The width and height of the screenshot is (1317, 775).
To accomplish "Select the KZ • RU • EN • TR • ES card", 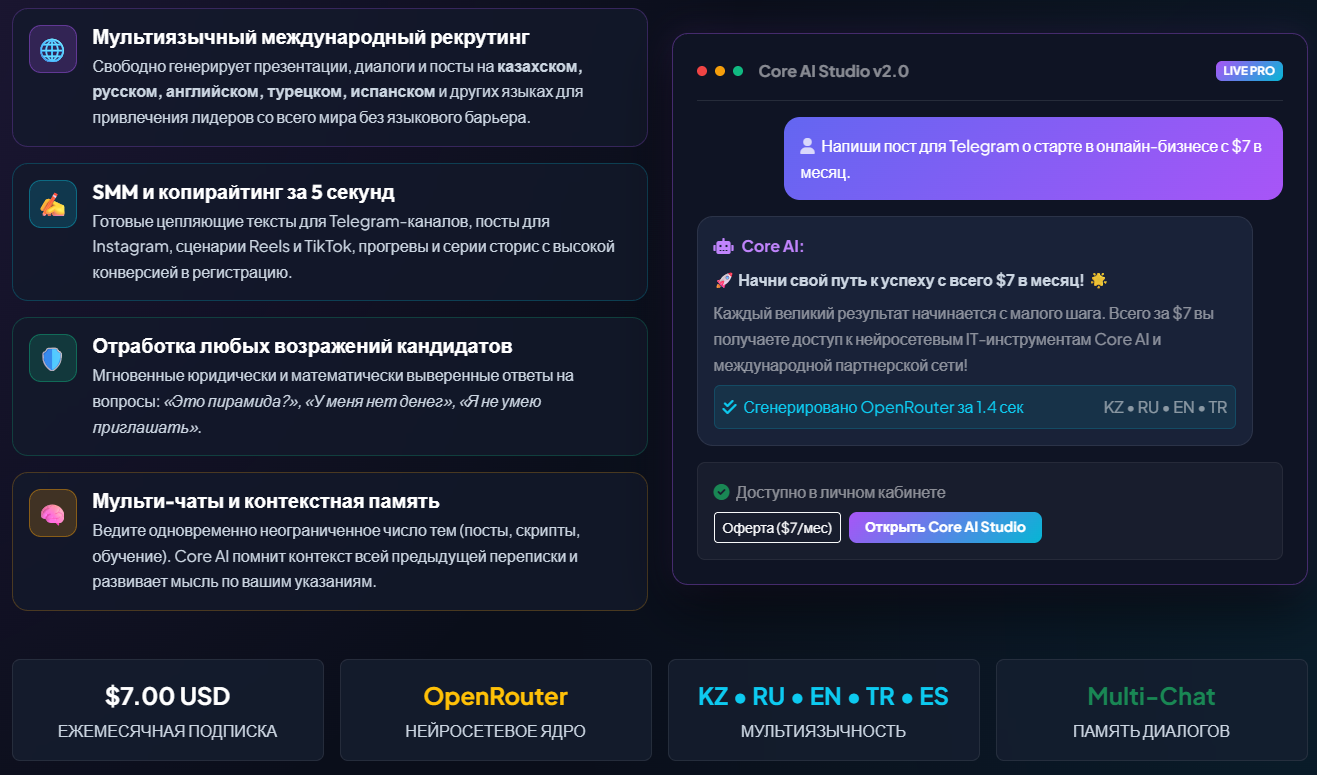I will point(824,710).
